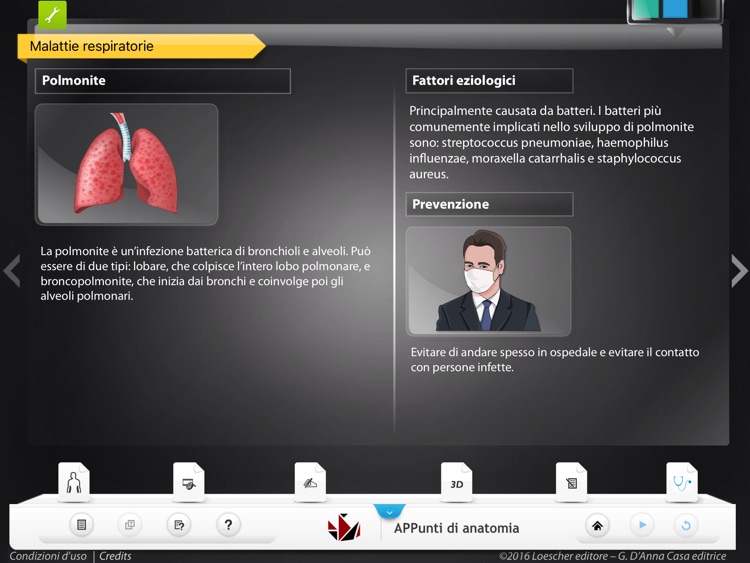Open the human body anatomy page icon

pyautogui.click(x=74, y=482)
